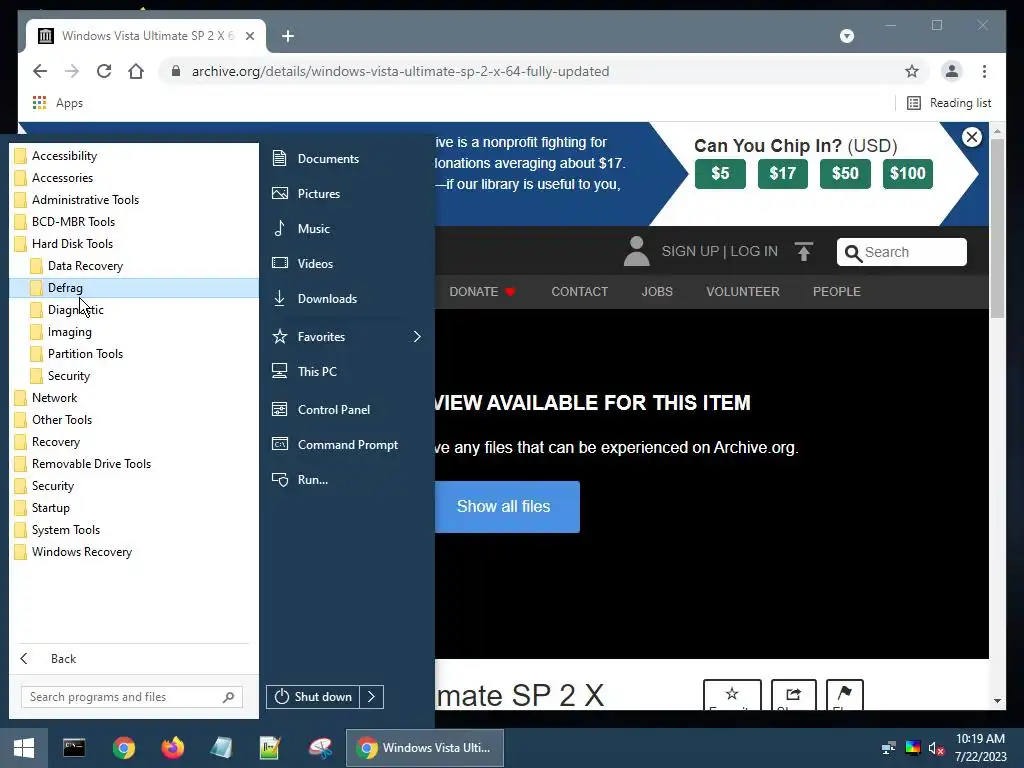
Task: Bookmark this page with star icon
Action: (x=912, y=71)
